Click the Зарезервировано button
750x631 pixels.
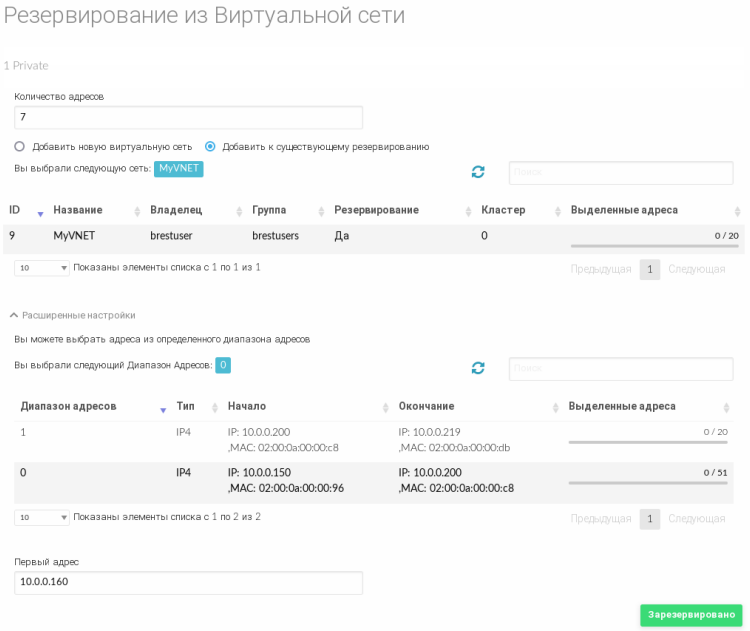(691, 614)
